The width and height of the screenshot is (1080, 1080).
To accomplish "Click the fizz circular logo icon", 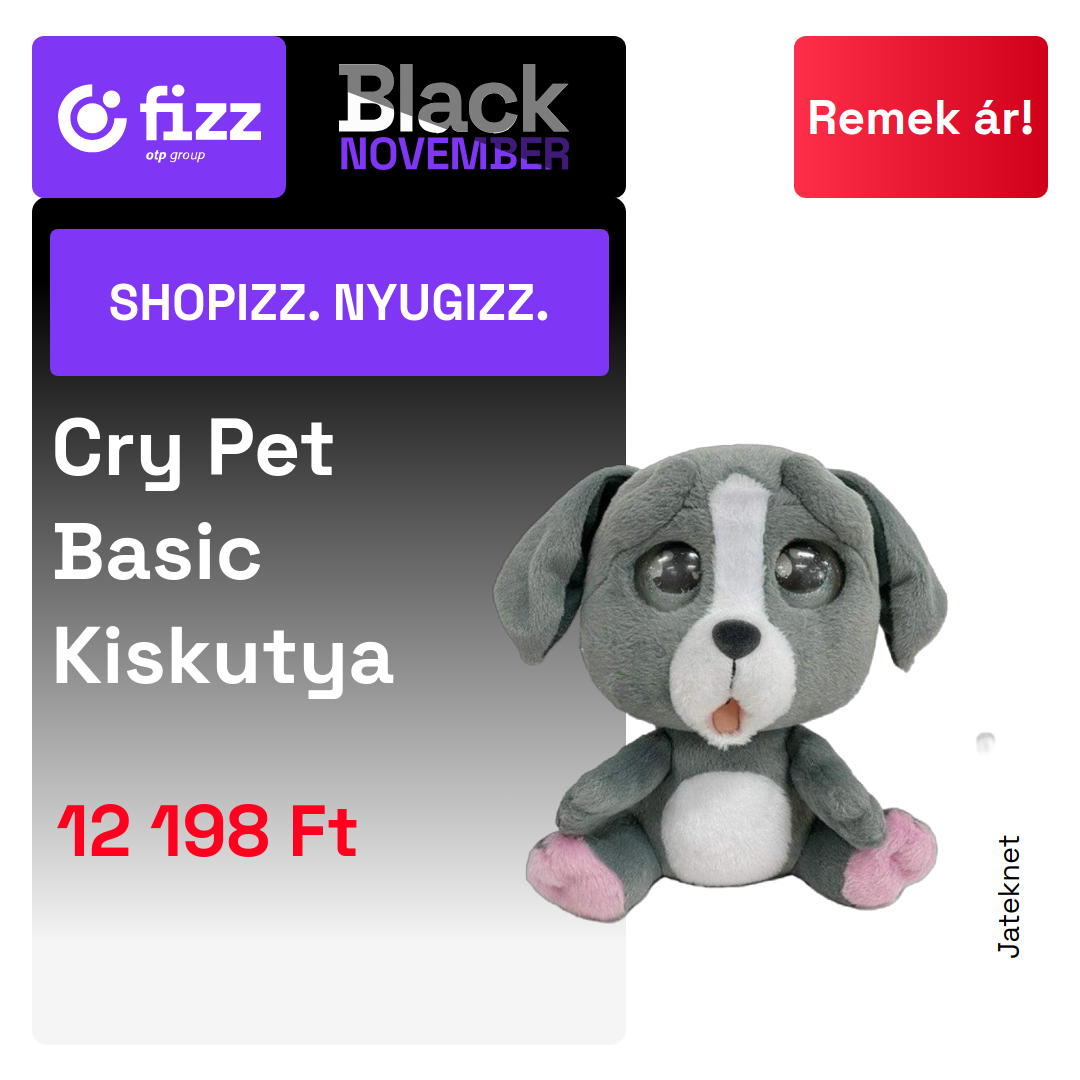I will 92,118.
